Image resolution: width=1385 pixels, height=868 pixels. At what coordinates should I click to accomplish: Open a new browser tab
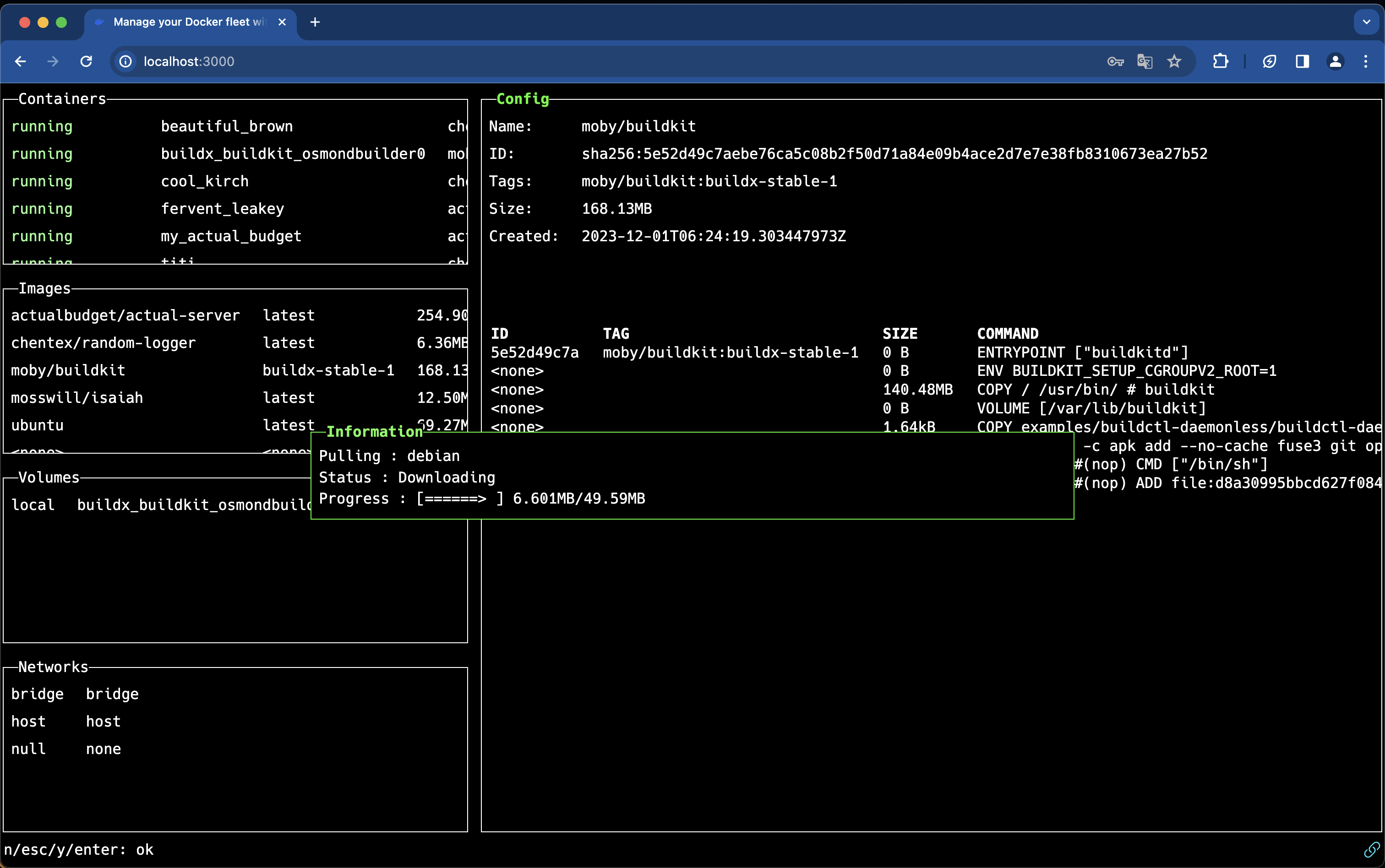point(315,22)
